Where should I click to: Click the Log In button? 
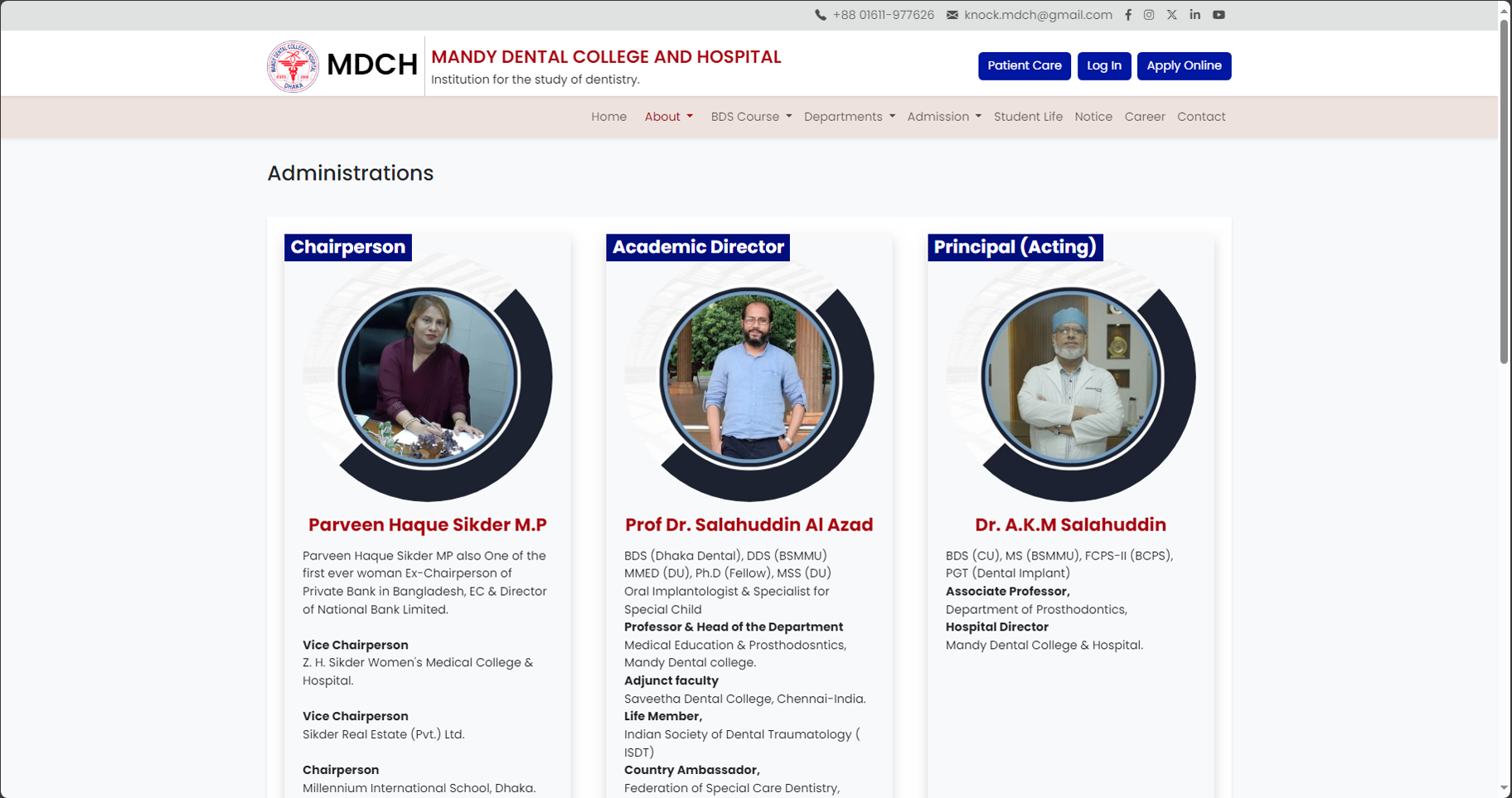point(1103,65)
